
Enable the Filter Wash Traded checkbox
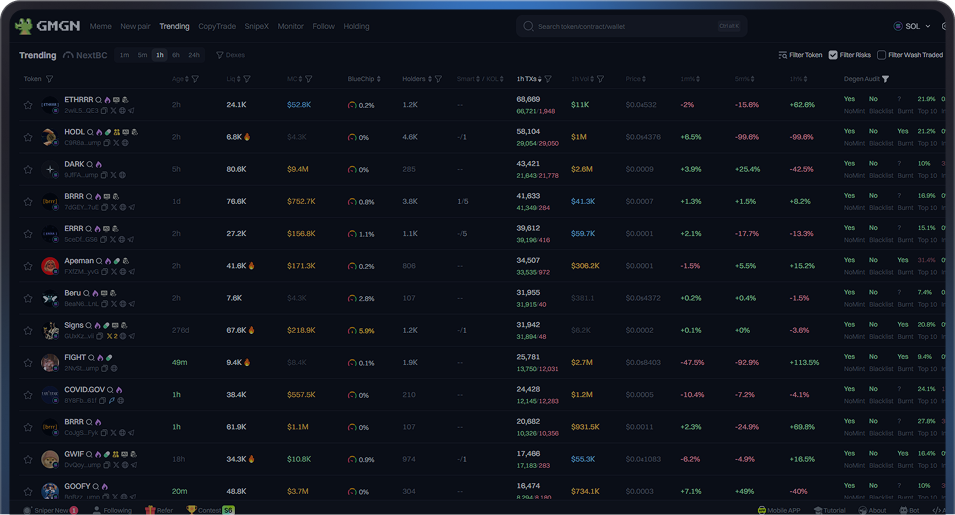click(881, 55)
